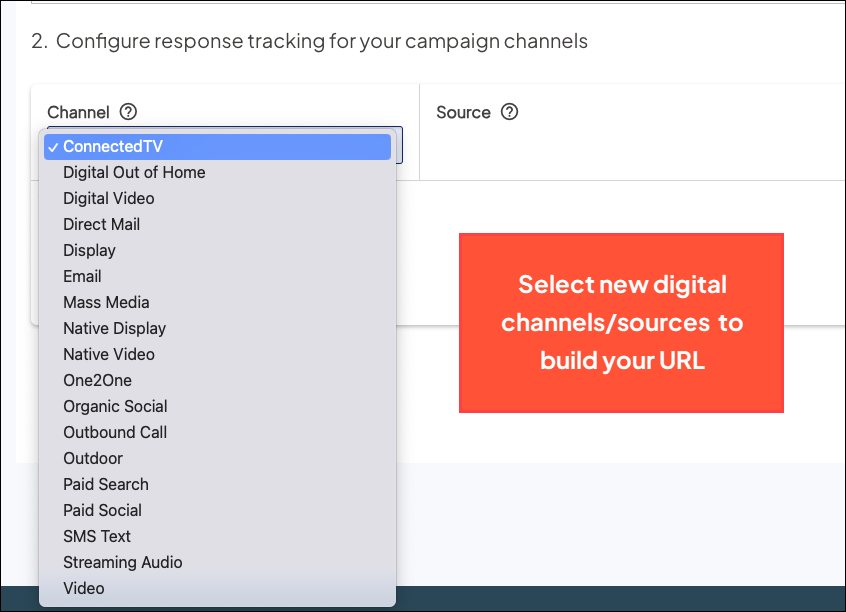Choose Streaming Audio from the list

(x=122, y=563)
